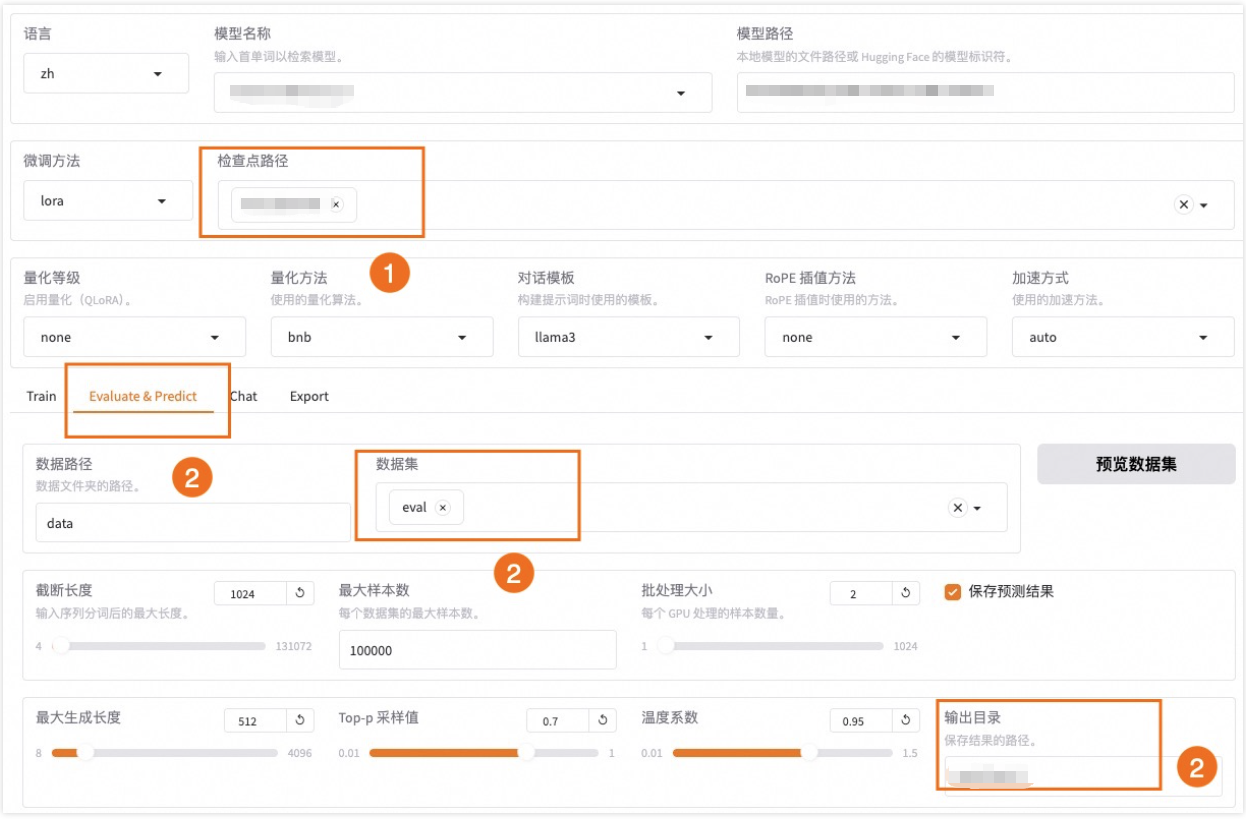The width and height of the screenshot is (1246, 819).
Task: Click the Top-p number box 0.7
Action: pyautogui.click(x=559, y=720)
